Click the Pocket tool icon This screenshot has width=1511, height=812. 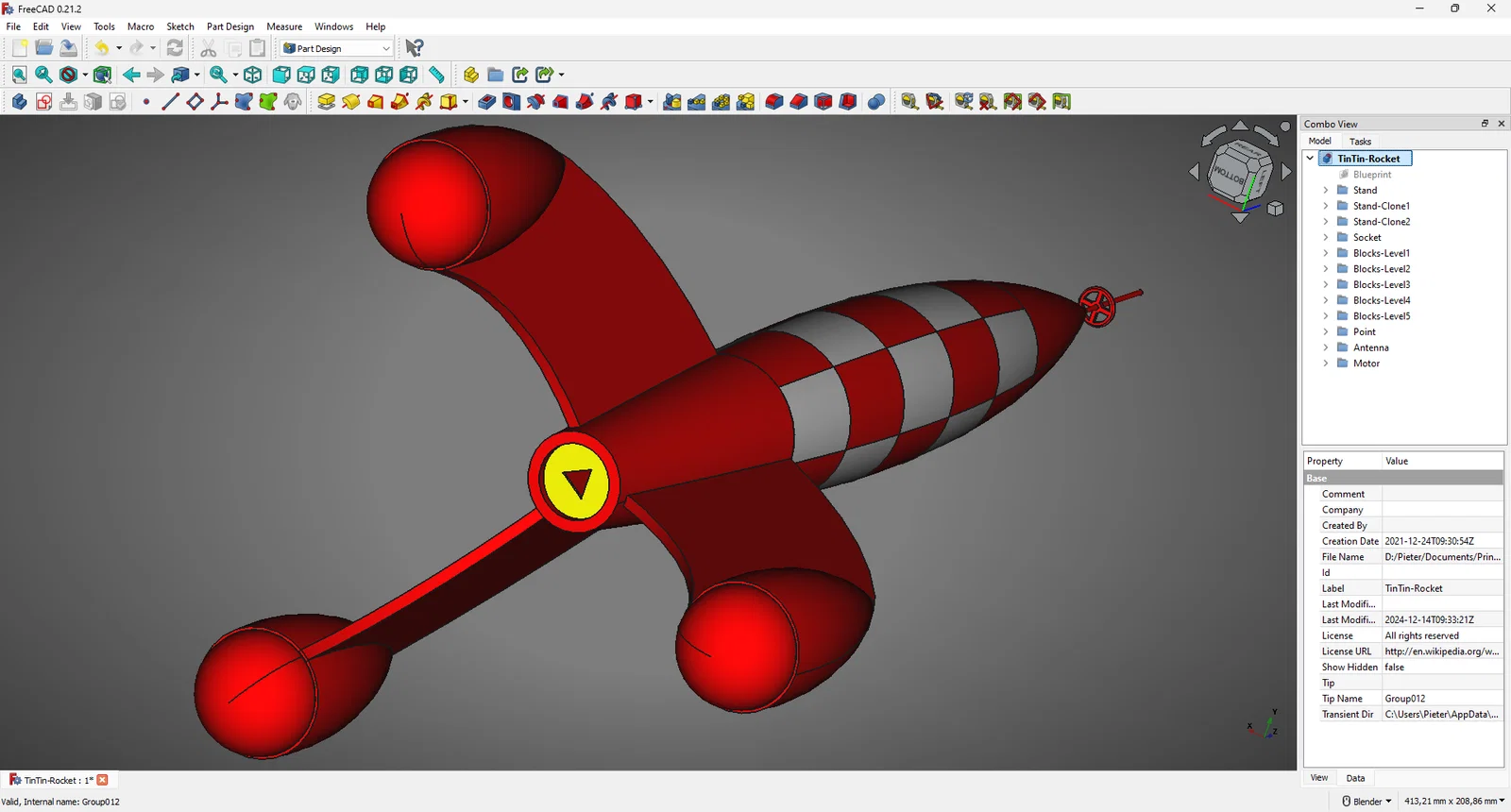coord(487,102)
